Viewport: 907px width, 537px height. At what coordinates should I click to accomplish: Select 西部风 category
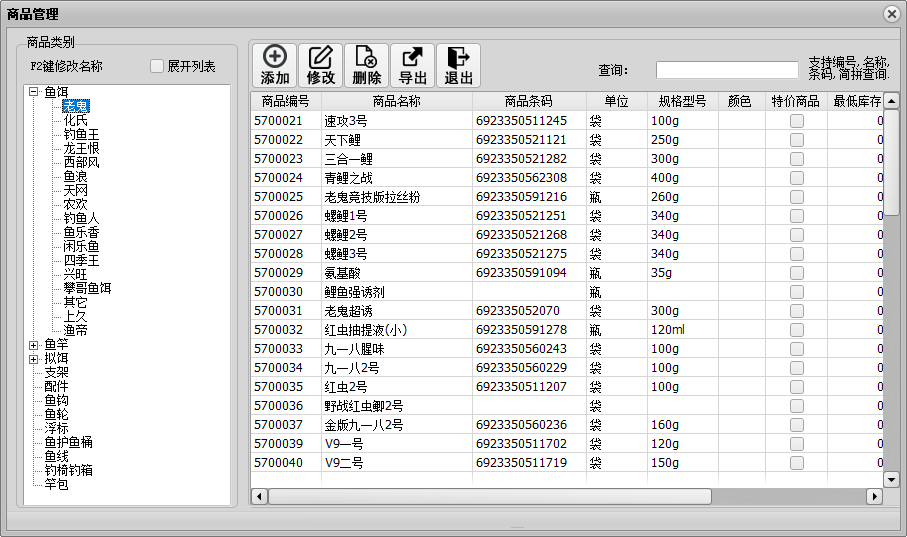[81, 162]
